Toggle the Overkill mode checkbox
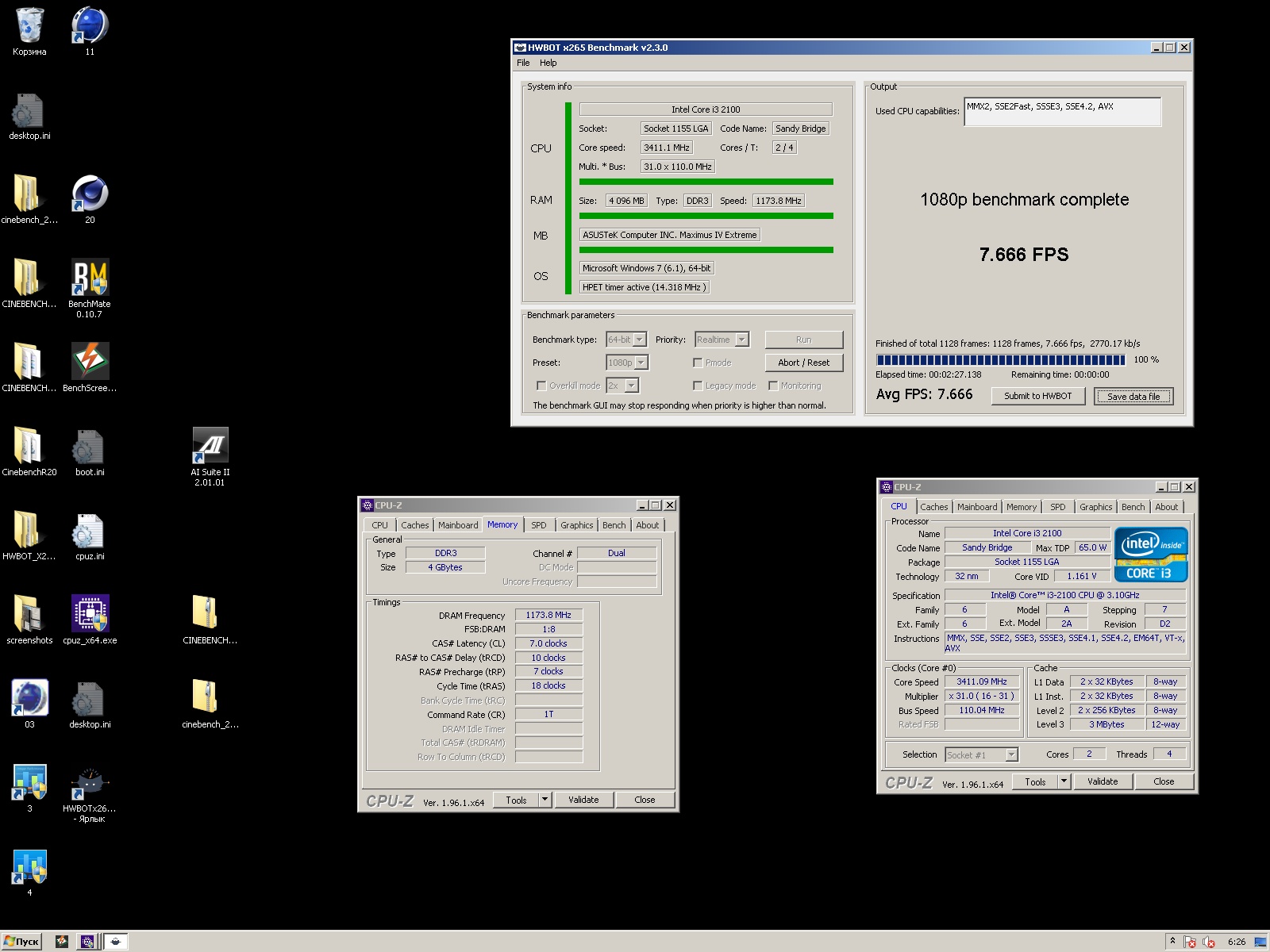Viewport: 1270px width, 952px height. 541,386
